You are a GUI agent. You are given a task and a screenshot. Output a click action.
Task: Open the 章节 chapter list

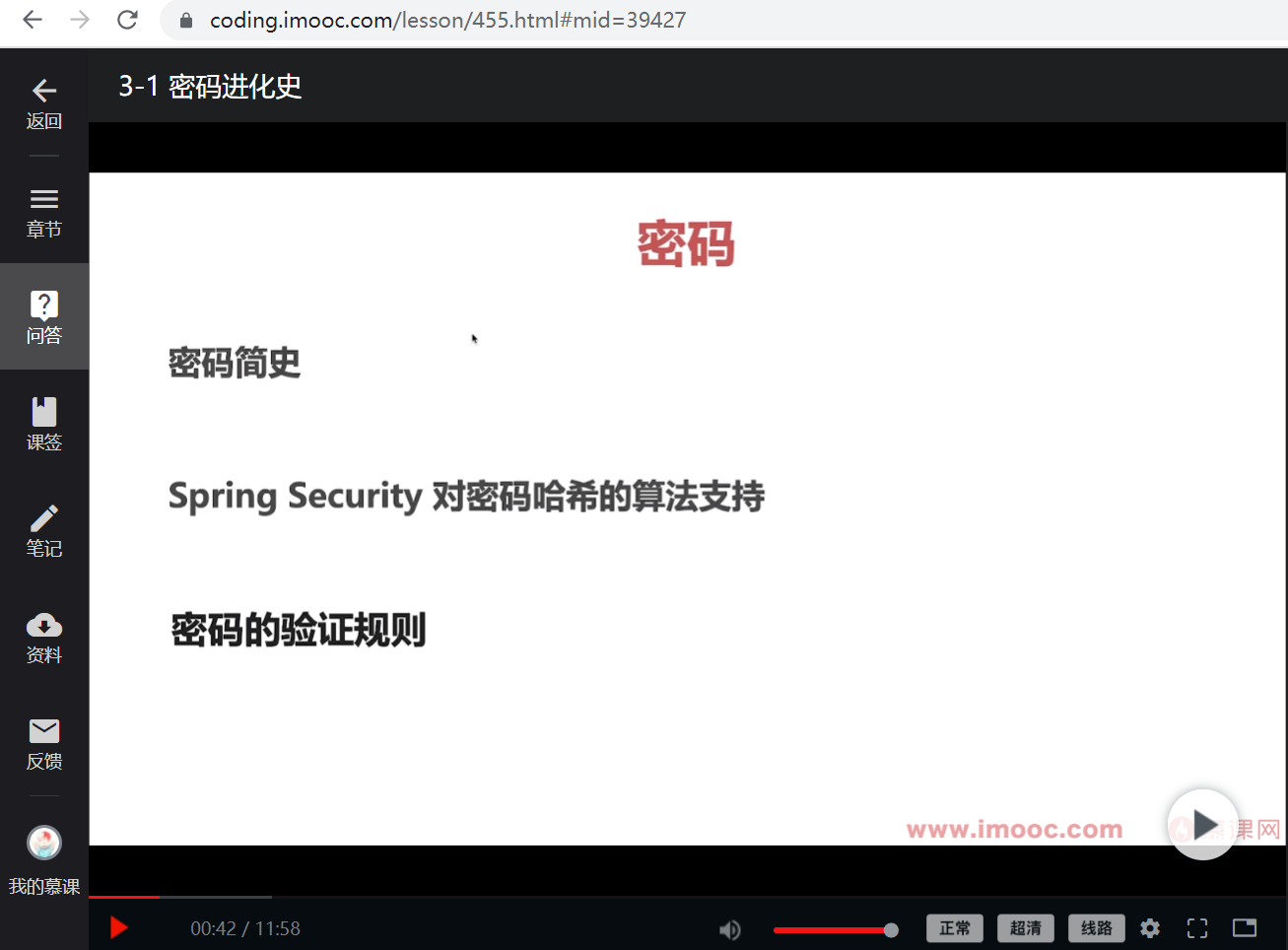[44, 213]
